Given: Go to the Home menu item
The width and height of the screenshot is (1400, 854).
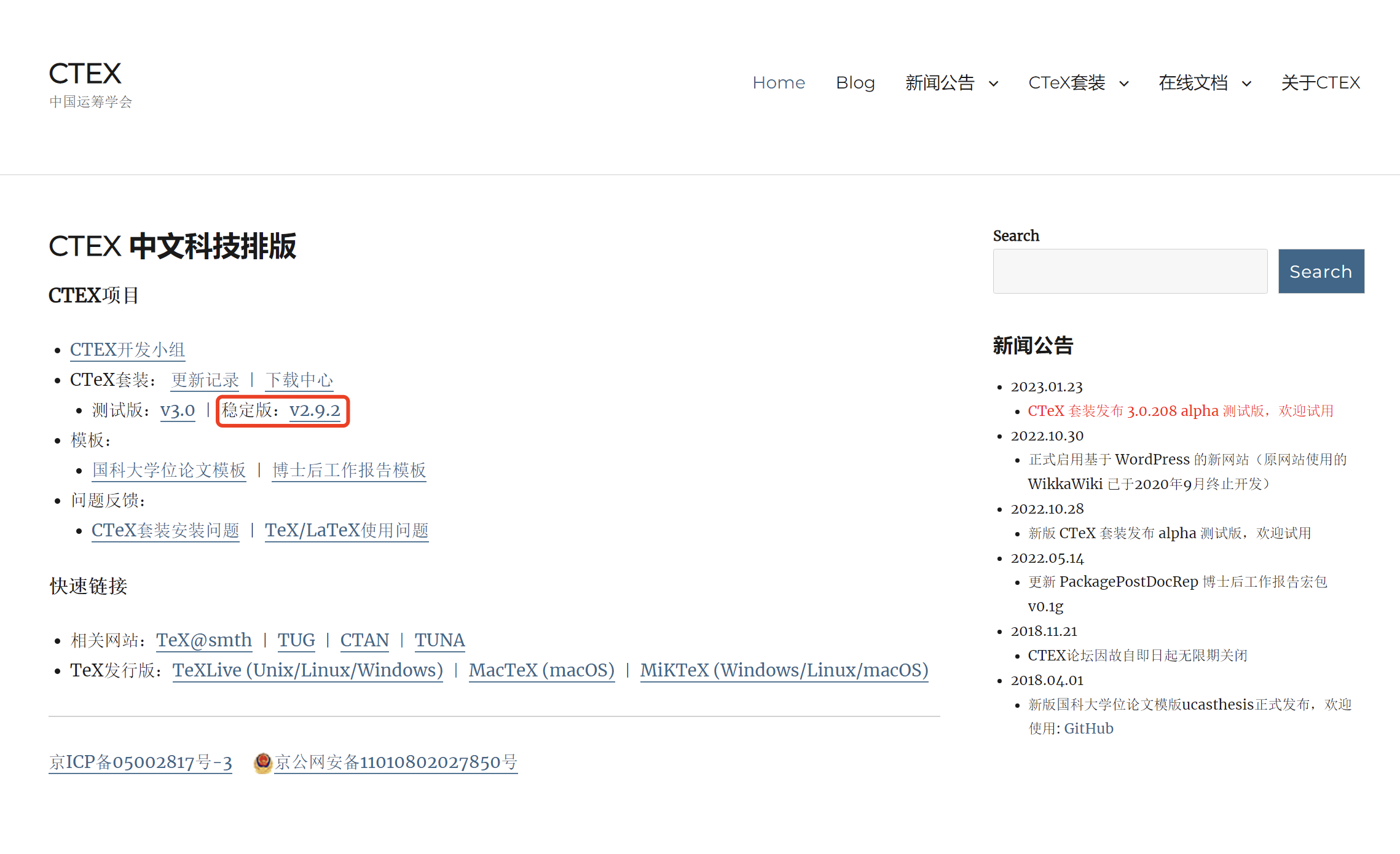Looking at the screenshot, I should click(779, 82).
